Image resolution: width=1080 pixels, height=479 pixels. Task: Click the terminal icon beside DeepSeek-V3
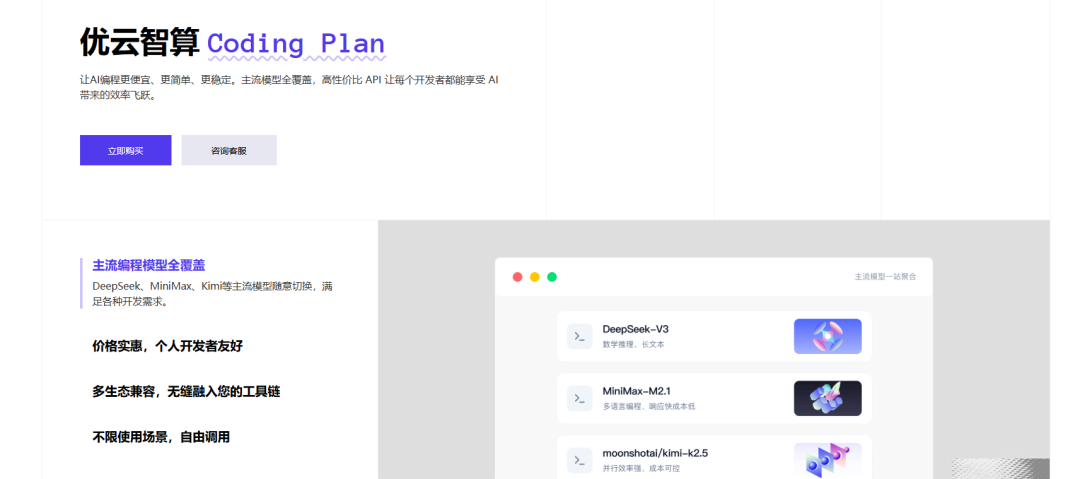click(580, 336)
